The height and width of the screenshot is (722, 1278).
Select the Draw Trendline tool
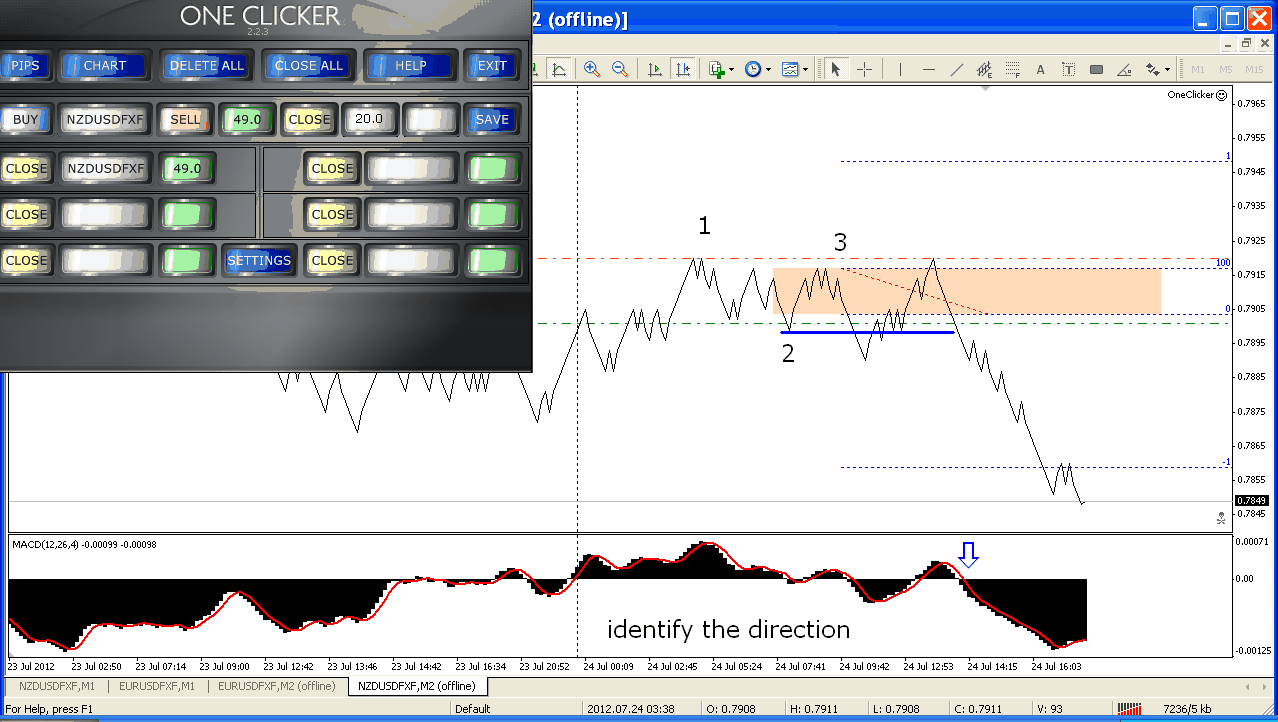pyautogui.click(x=957, y=69)
